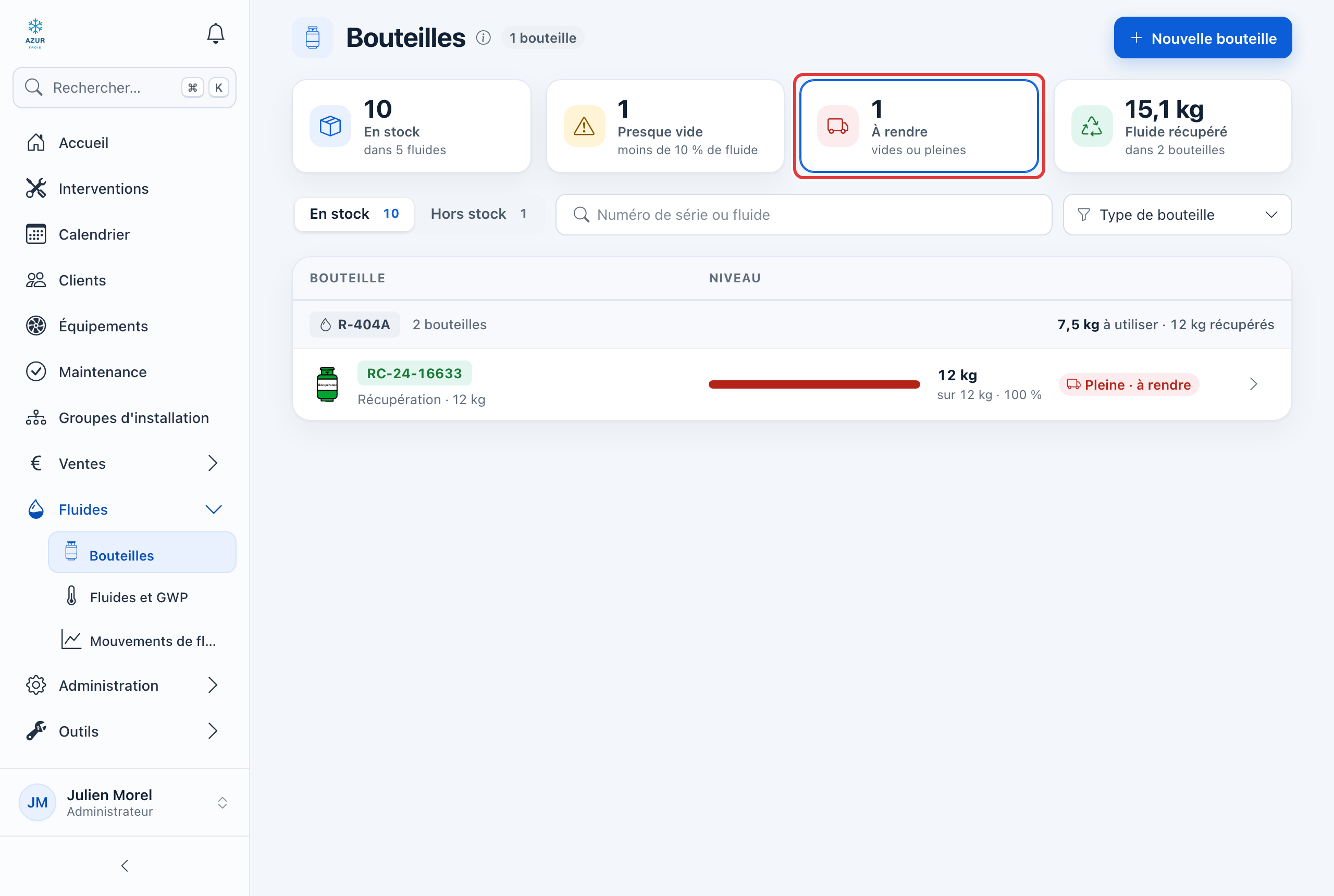Open the Type de bouteille dropdown

(x=1177, y=215)
